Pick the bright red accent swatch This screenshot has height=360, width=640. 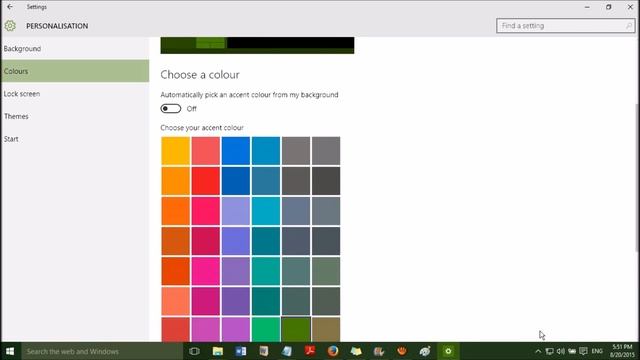click(x=206, y=181)
